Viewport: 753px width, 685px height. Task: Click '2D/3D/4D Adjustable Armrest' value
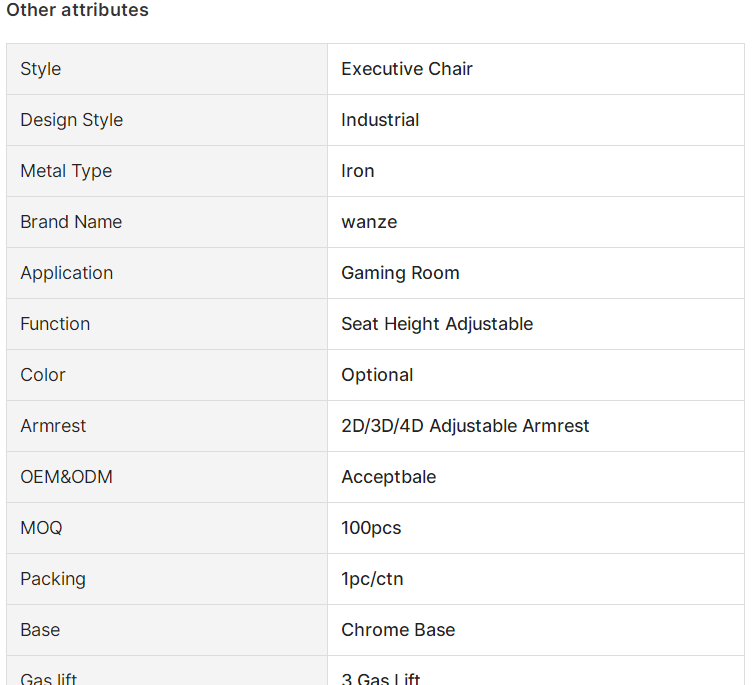click(465, 426)
